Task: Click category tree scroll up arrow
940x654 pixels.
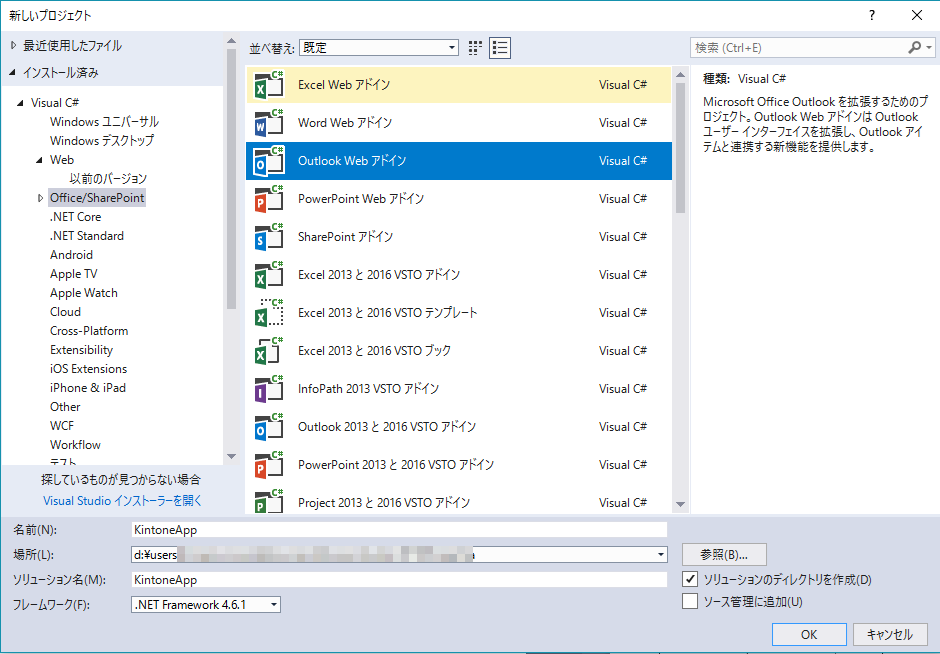Action: (231, 41)
